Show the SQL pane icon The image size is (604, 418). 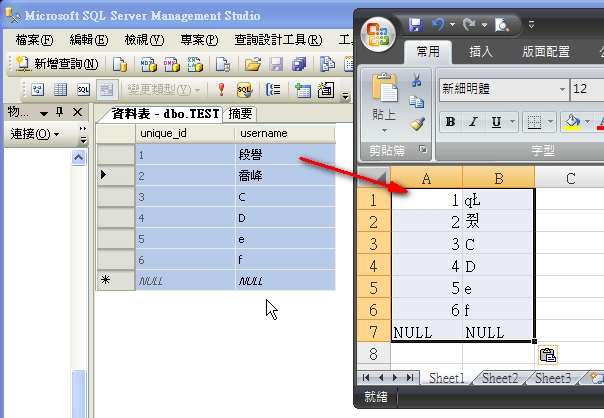pyautogui.click(x=83, y=90)
